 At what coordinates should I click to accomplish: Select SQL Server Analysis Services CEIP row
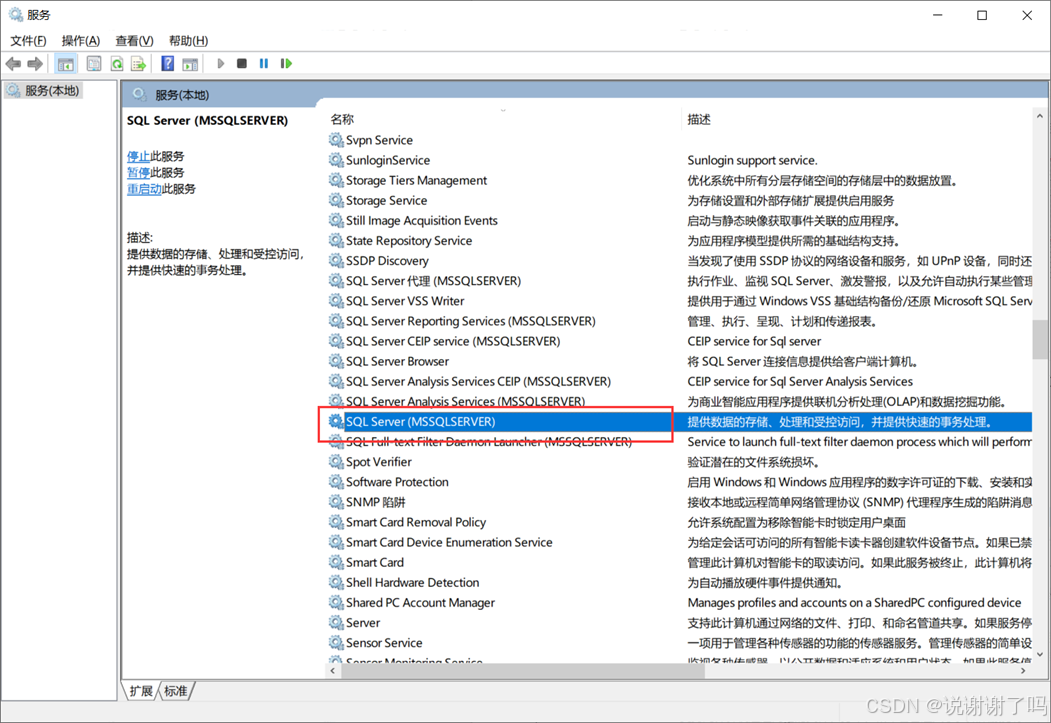click(x=479, y=381)
